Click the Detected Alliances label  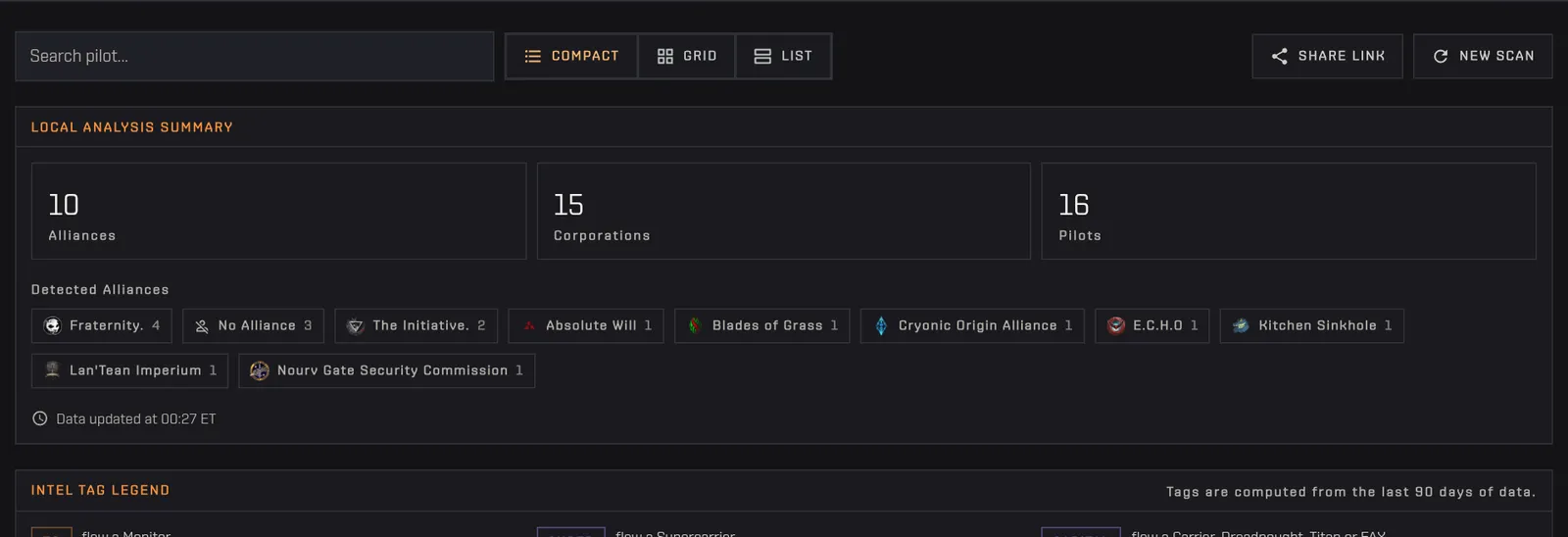(x=100, y=290)
